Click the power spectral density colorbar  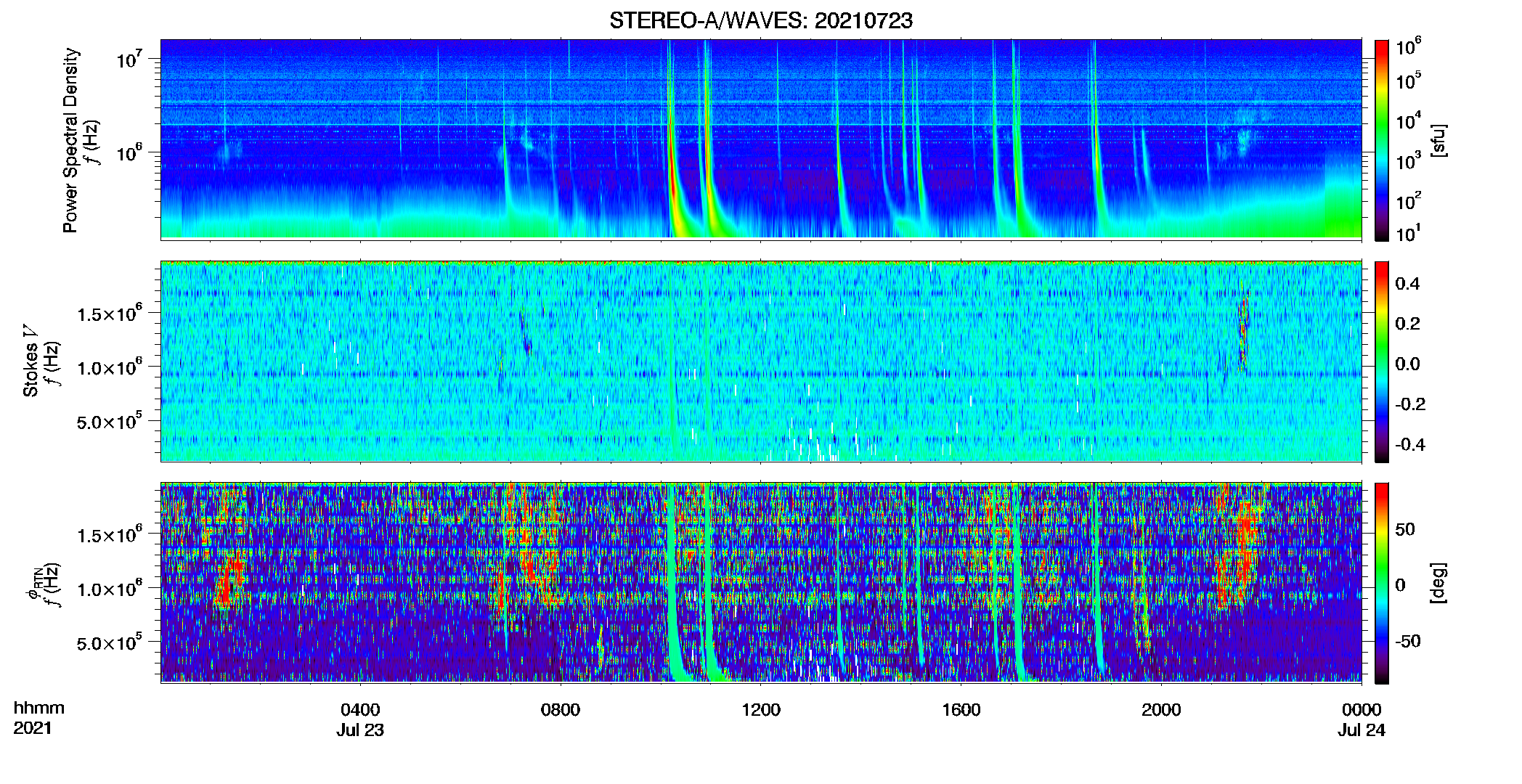1382,140
